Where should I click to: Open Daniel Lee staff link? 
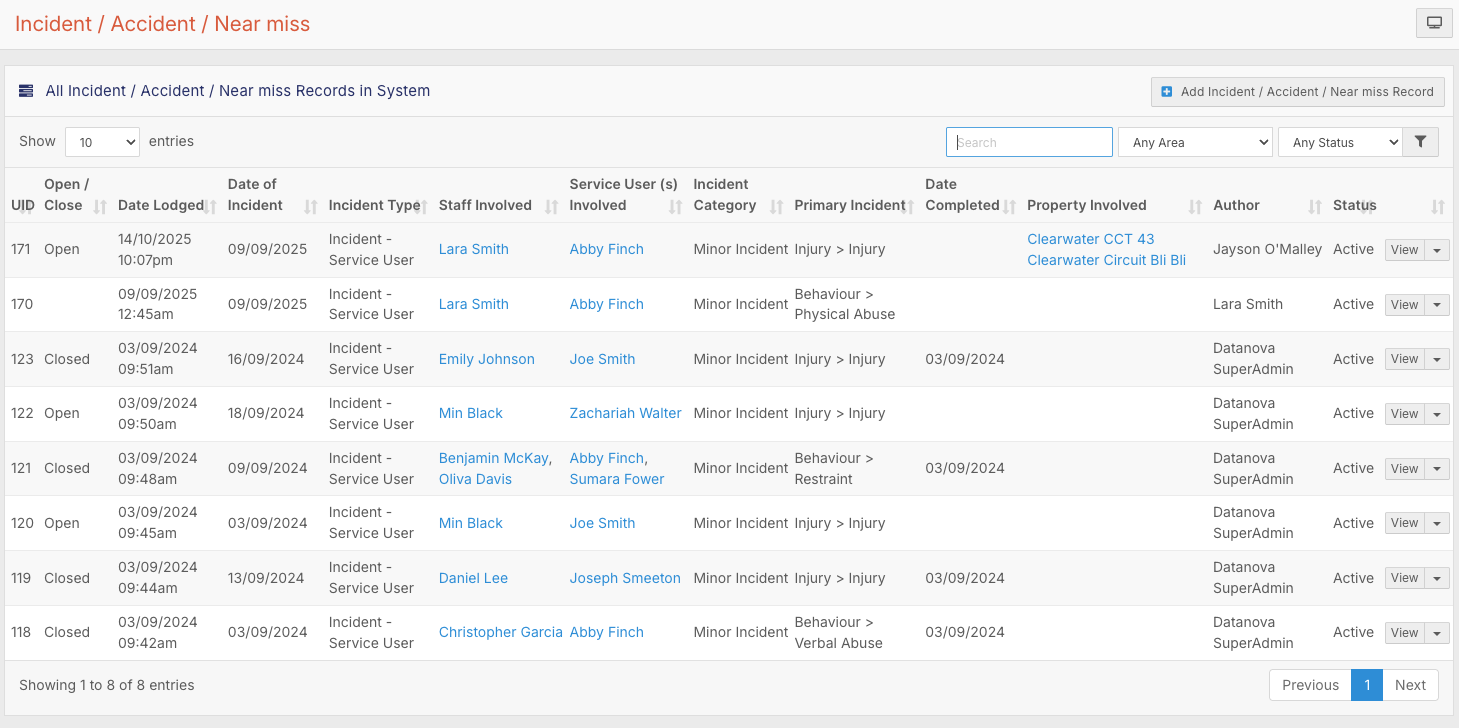click(x=474, y=578)
